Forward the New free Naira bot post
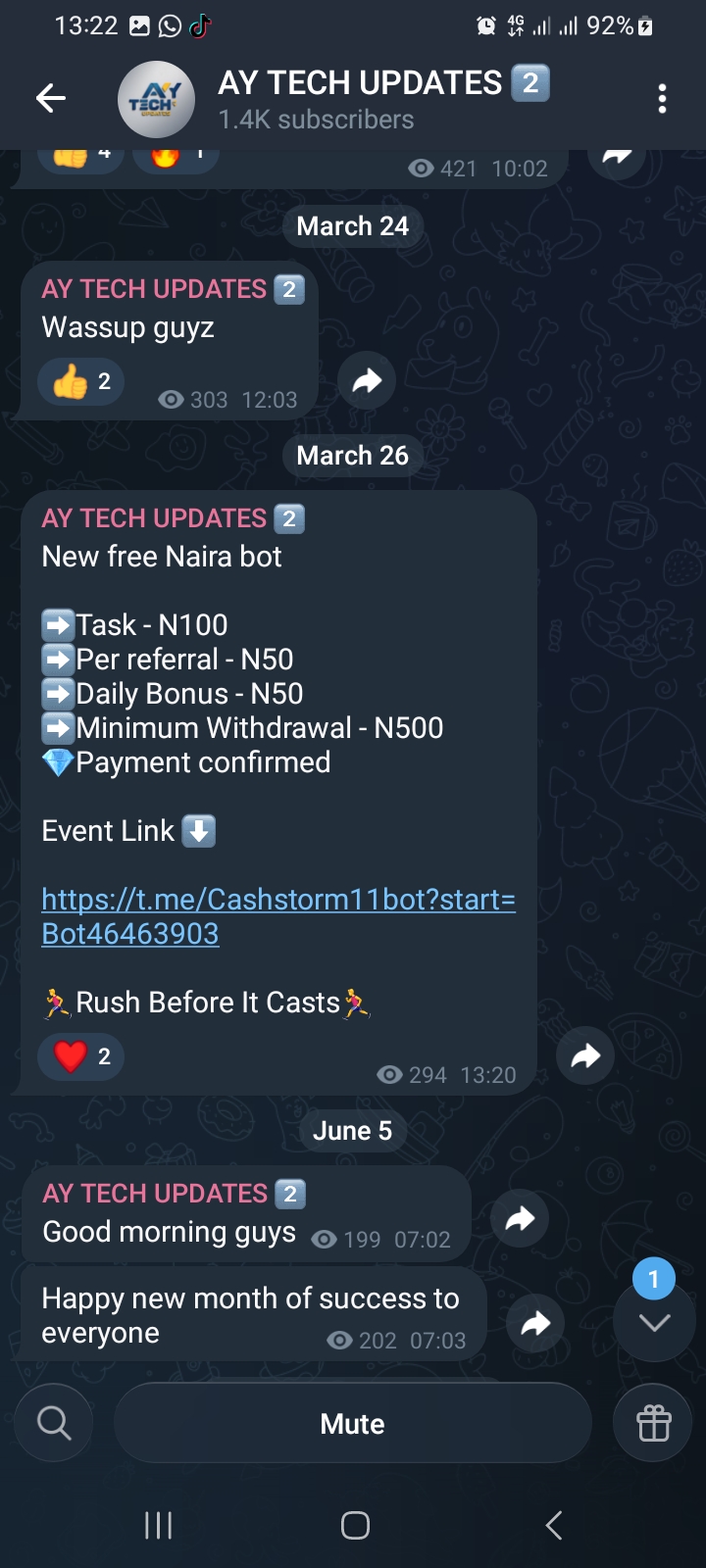 pos(585,1055)
